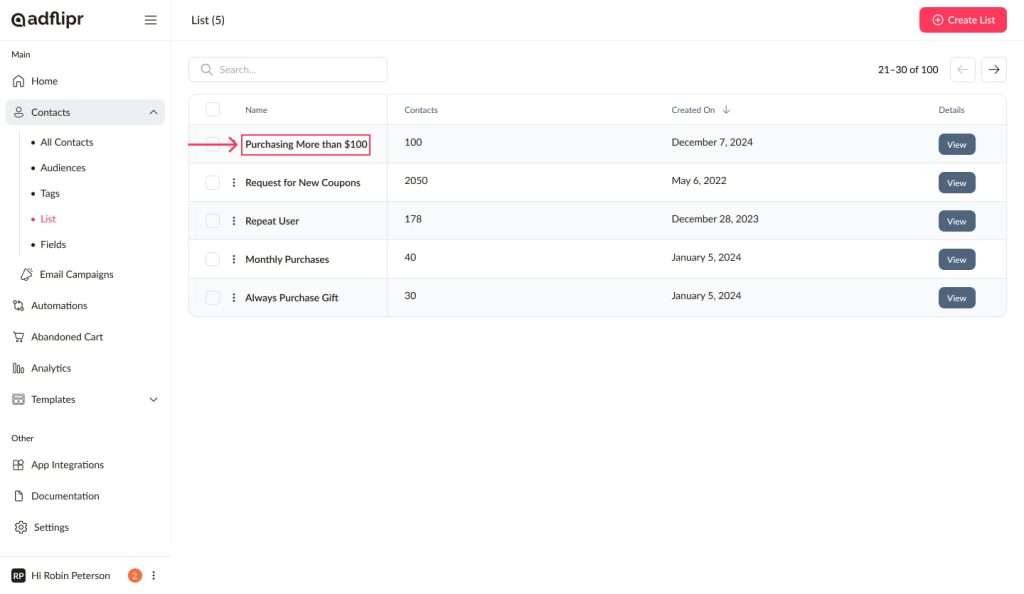1024x594 pixels.
Task: Open App Integrations page
Action: point(67,465)
